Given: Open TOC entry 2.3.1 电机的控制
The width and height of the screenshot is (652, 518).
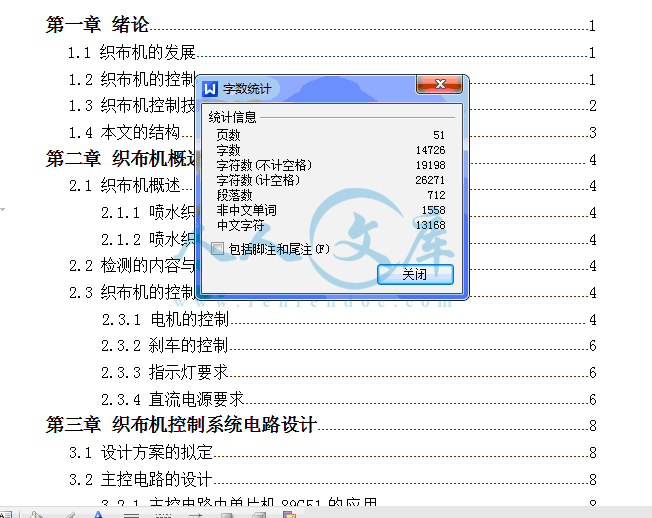Looking at the screenshot, I should click(165, 319).
